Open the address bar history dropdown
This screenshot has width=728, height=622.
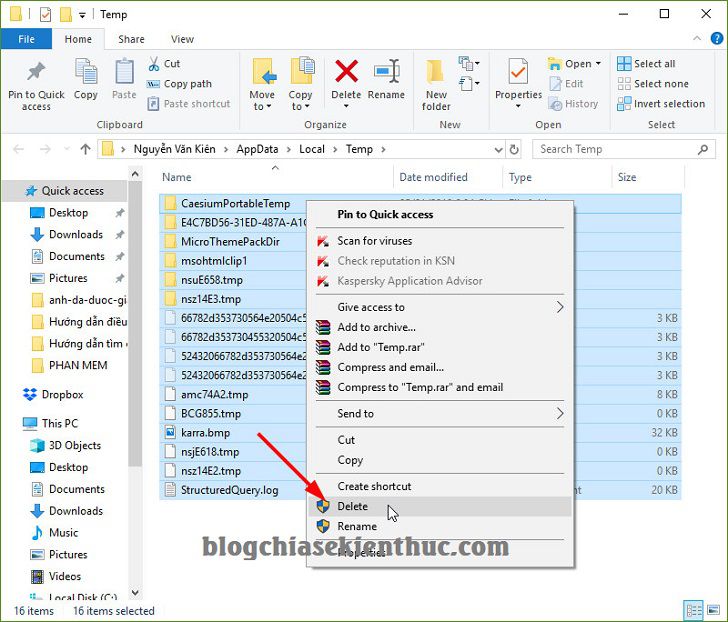click(498, 149)
